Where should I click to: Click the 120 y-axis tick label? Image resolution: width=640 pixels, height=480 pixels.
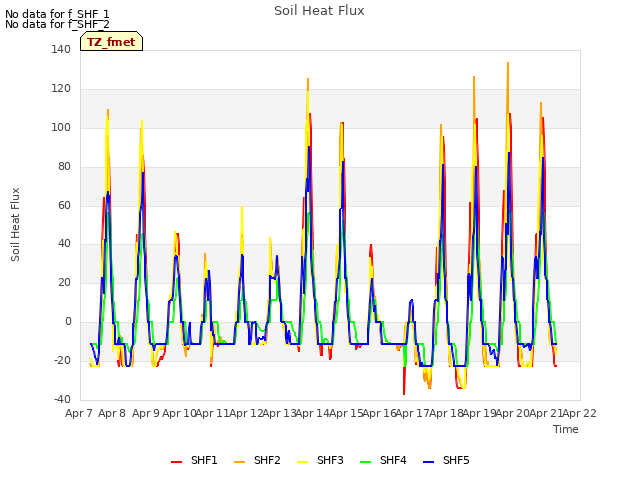(x=61, y=89)
